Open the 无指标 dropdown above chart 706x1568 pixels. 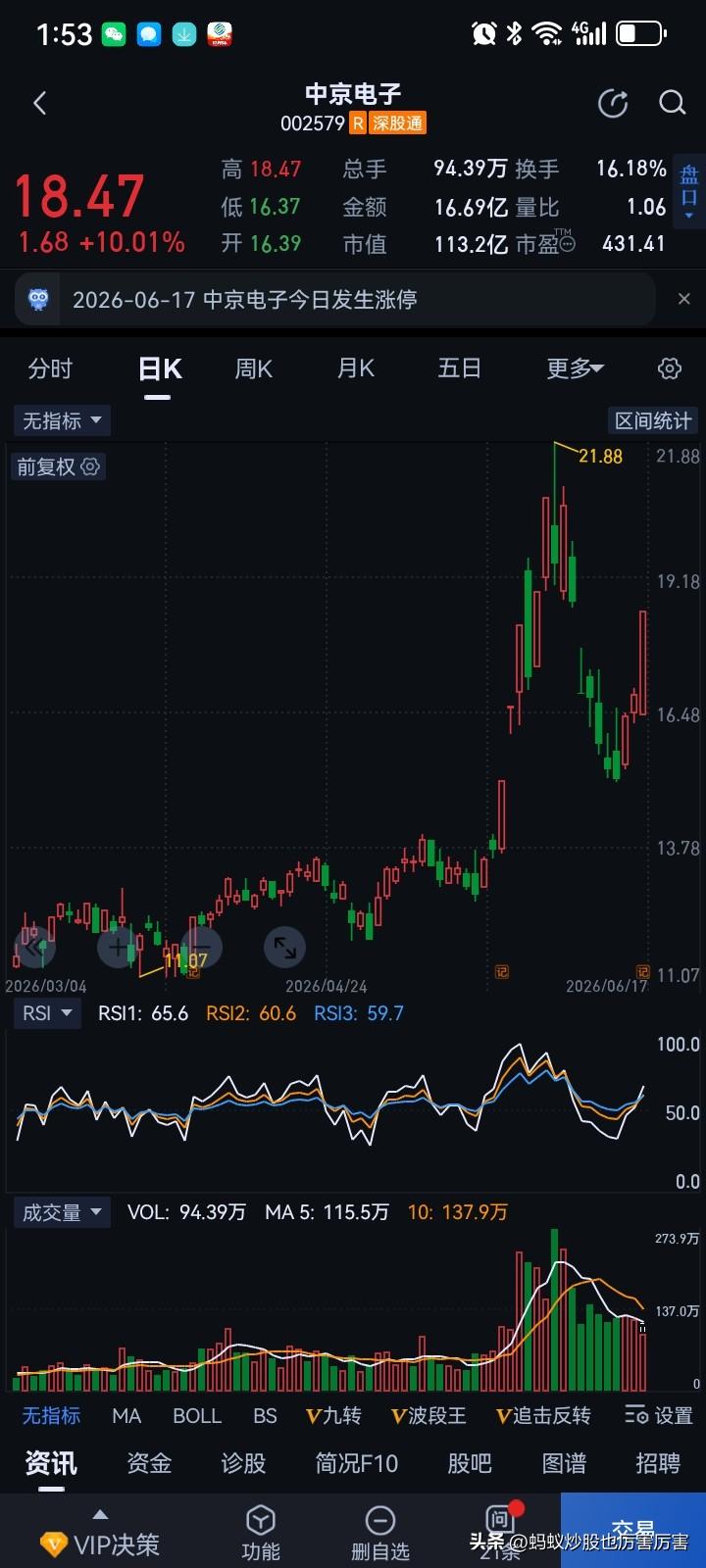[62, 420]
